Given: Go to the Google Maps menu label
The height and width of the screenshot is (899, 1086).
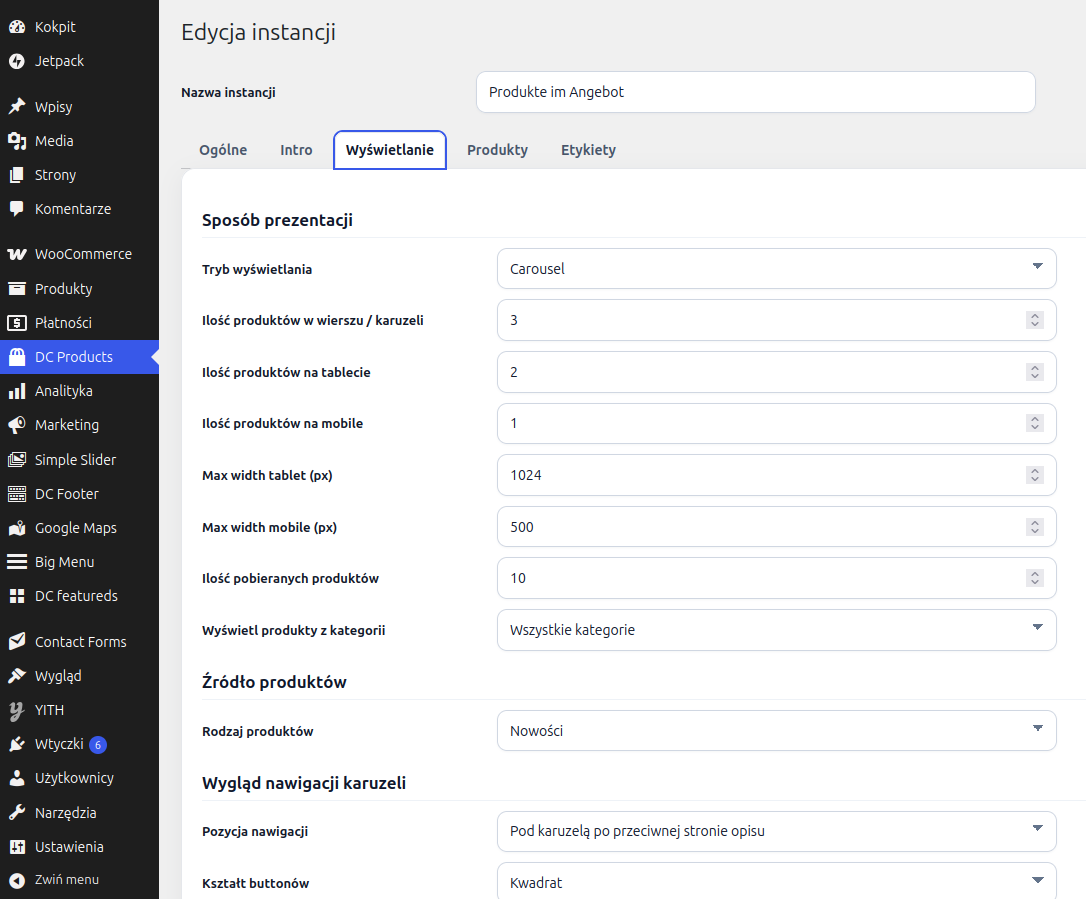Looking at the screenshot, I should pyautogui.click(x=76, y=528).
